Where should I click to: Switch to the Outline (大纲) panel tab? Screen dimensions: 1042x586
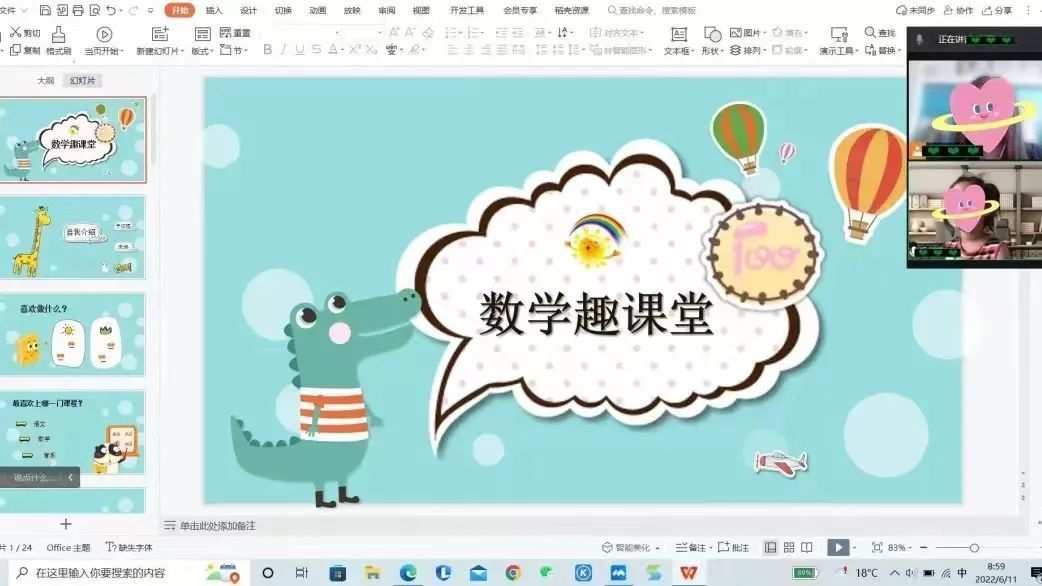pyautogui.click(x=46, y=81)
